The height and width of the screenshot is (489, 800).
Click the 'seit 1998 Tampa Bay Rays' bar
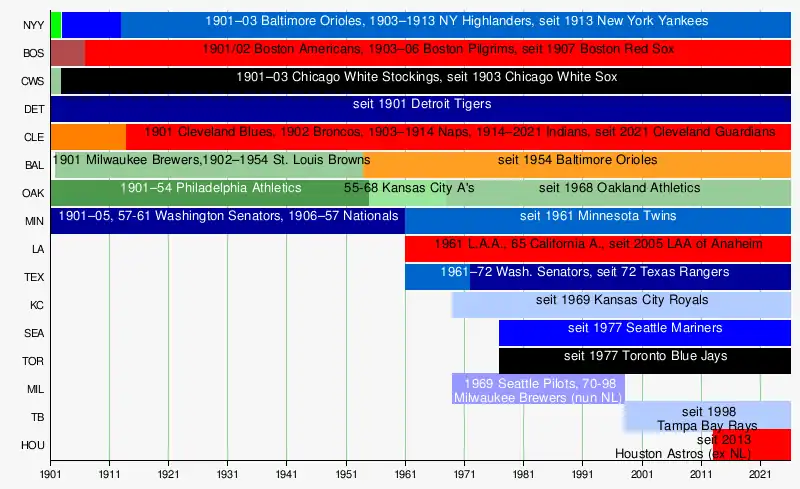click(708, 417)
